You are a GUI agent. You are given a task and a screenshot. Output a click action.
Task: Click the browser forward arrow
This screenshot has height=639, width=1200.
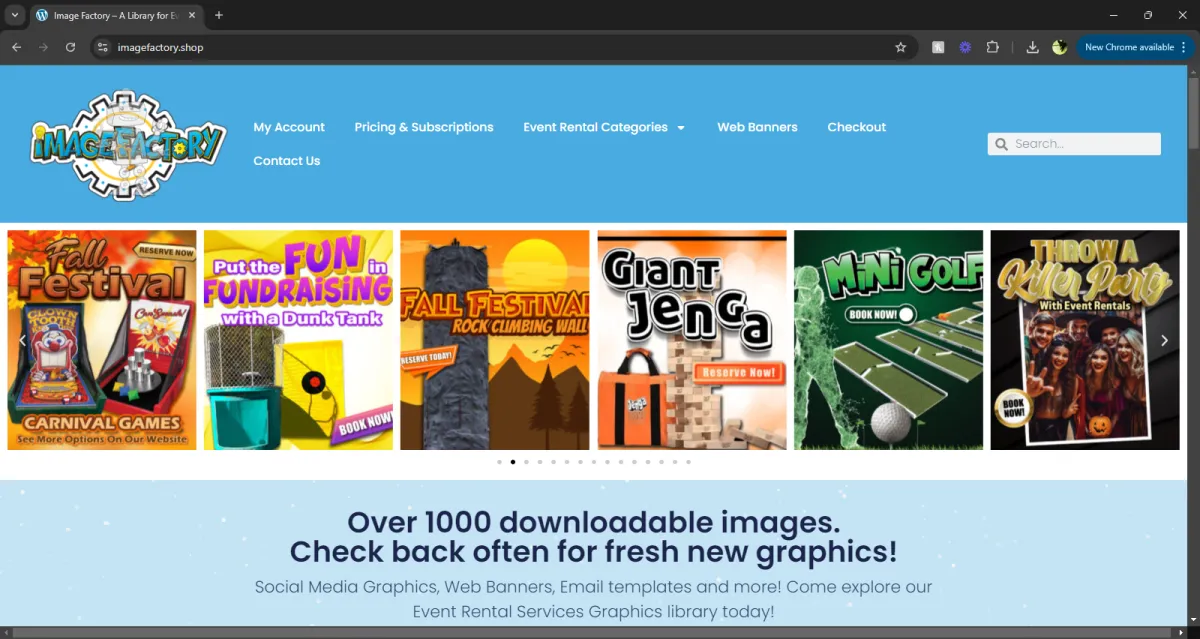[43, 47]
